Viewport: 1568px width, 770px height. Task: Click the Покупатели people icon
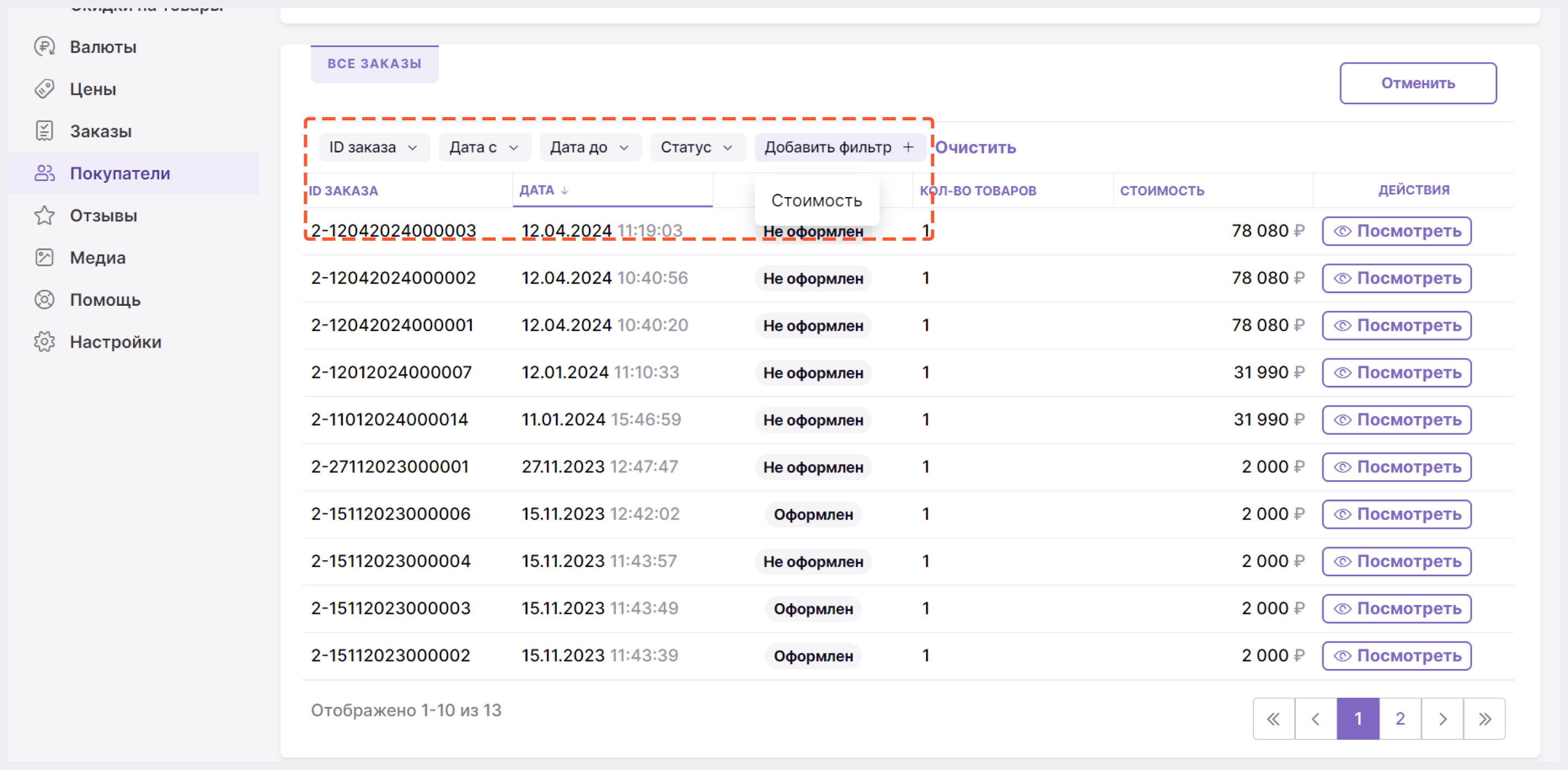pyautogui.click(x=45, y=173)
